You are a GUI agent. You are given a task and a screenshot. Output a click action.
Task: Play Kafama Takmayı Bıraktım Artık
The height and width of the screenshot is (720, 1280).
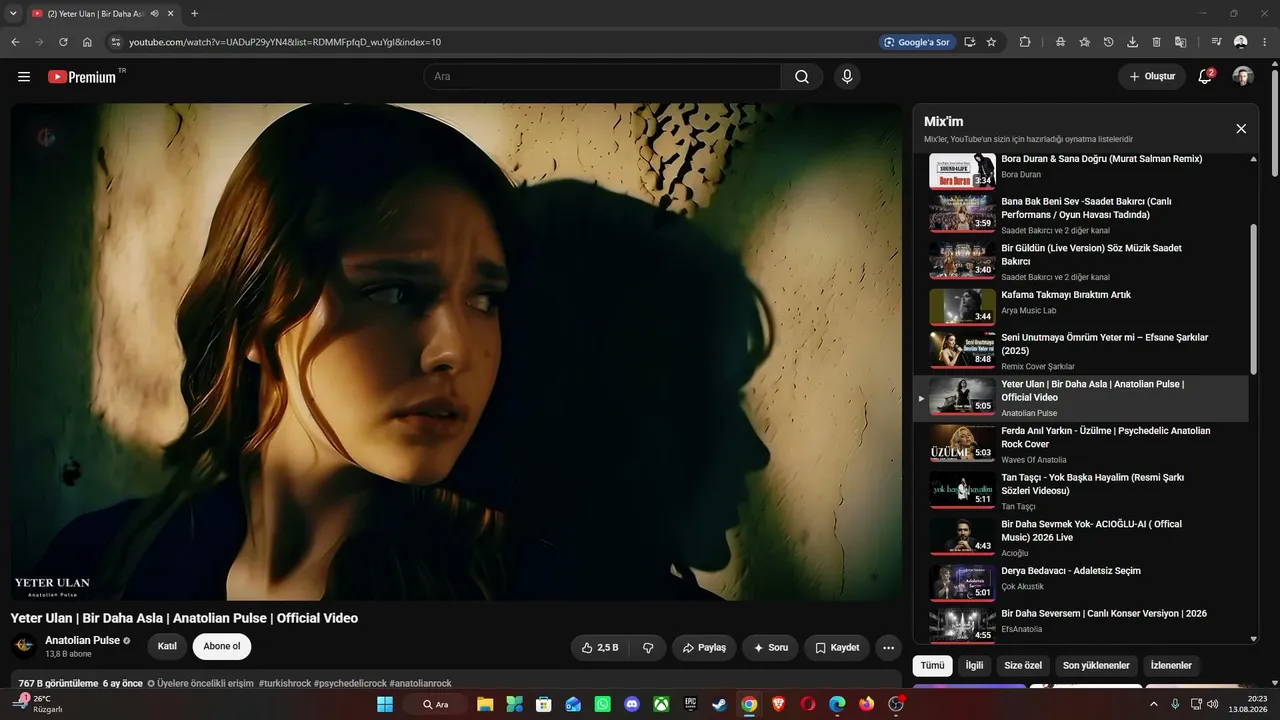[1082, 307]
